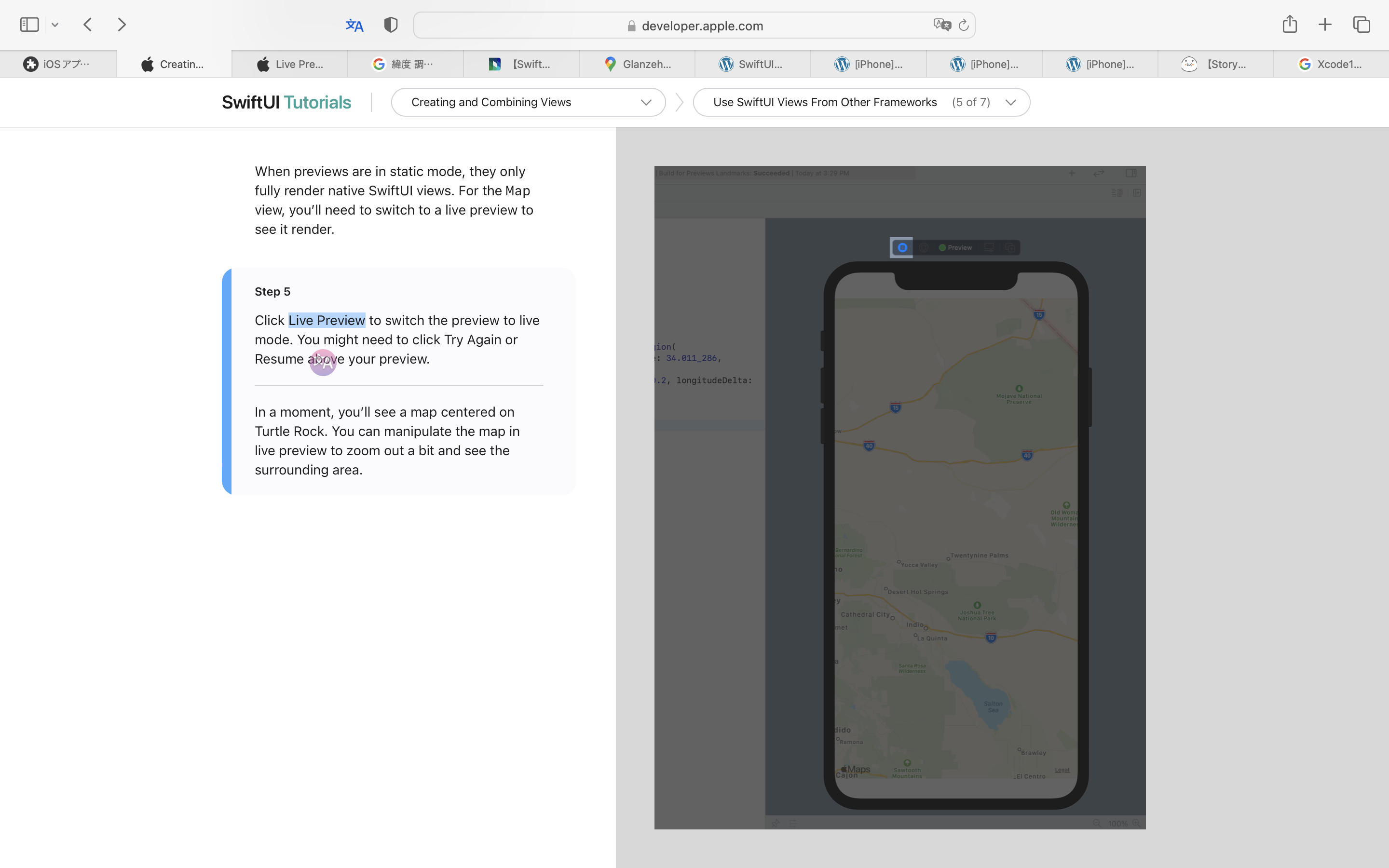
Task: Click the developer.apple.com address field
Action: coord(694,25)
